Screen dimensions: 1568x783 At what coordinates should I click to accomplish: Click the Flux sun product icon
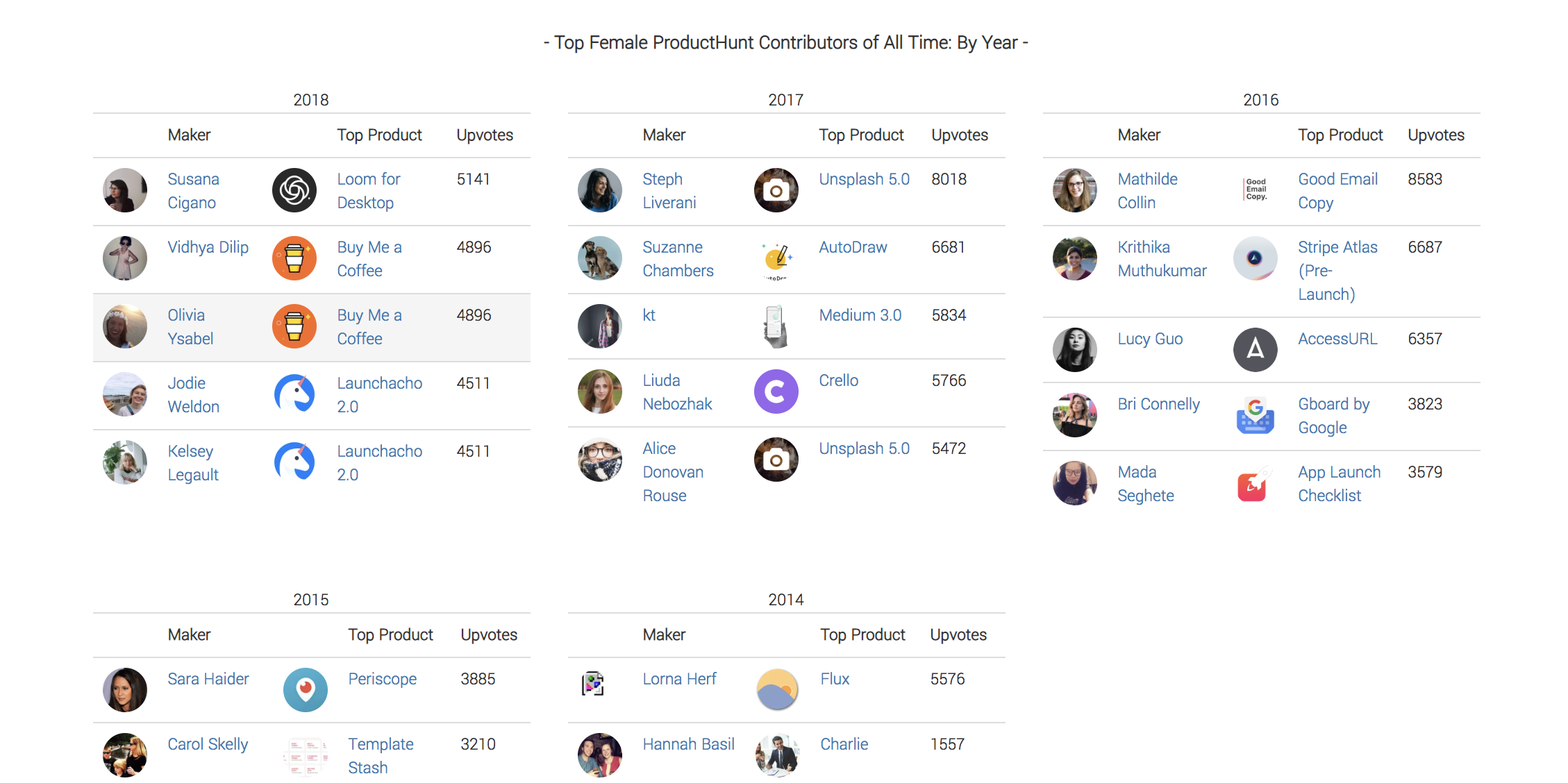coord(778,690)
